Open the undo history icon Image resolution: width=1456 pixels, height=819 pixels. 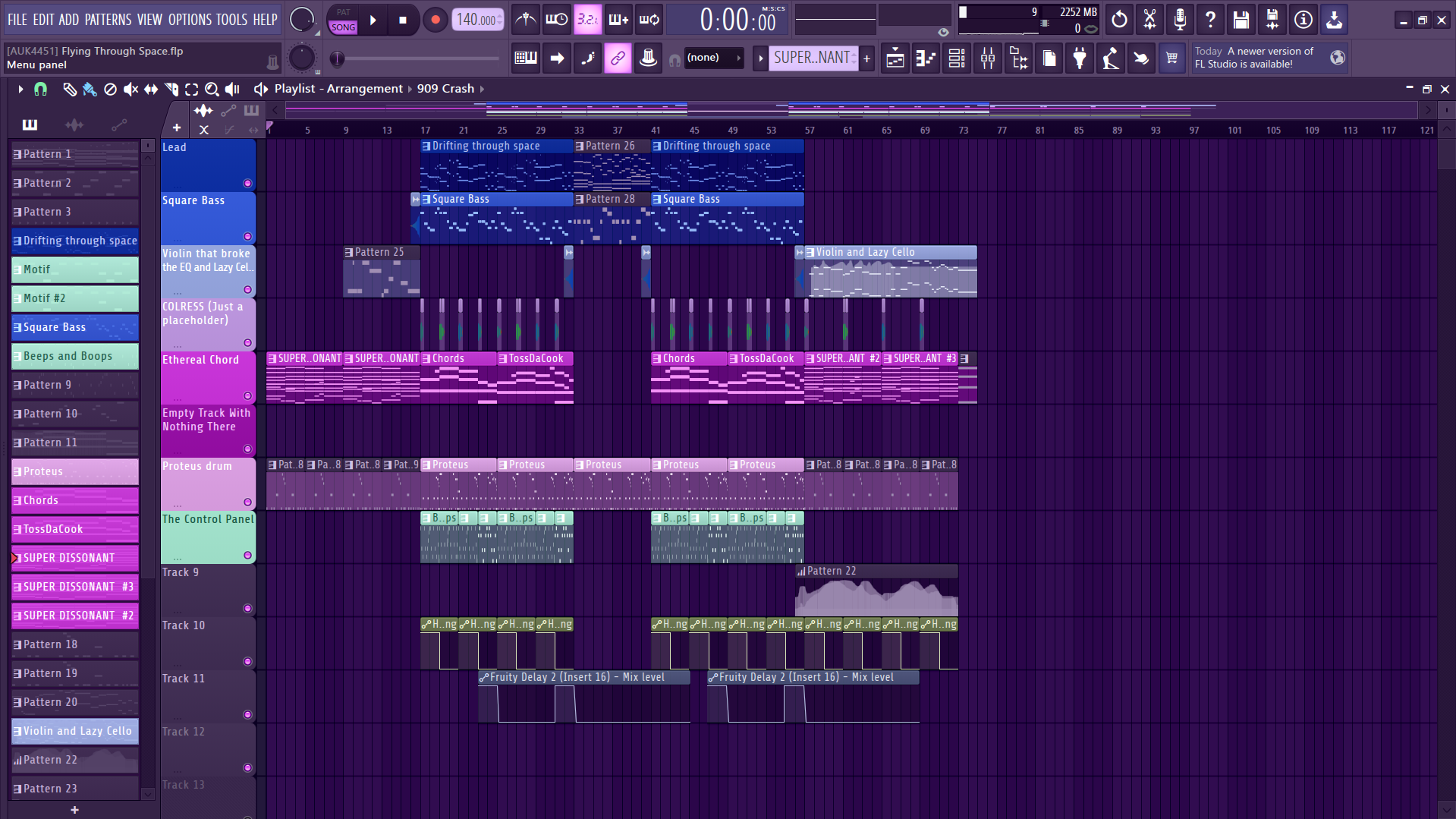point(1119,20)
